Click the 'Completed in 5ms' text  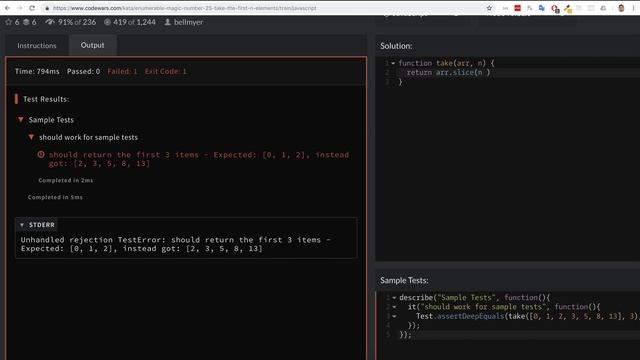click(55, 197)
